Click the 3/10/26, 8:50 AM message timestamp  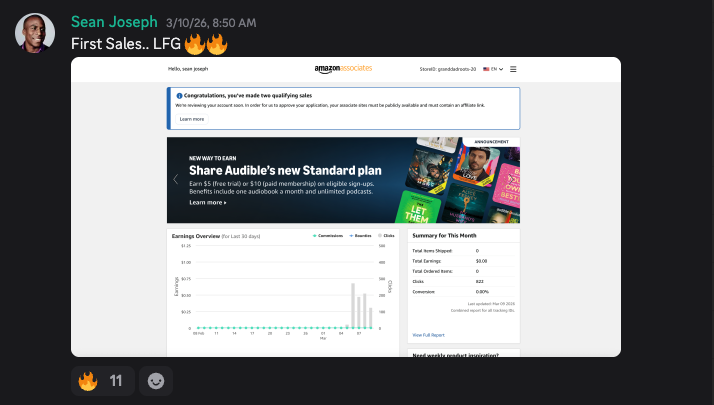pos(211,23)
